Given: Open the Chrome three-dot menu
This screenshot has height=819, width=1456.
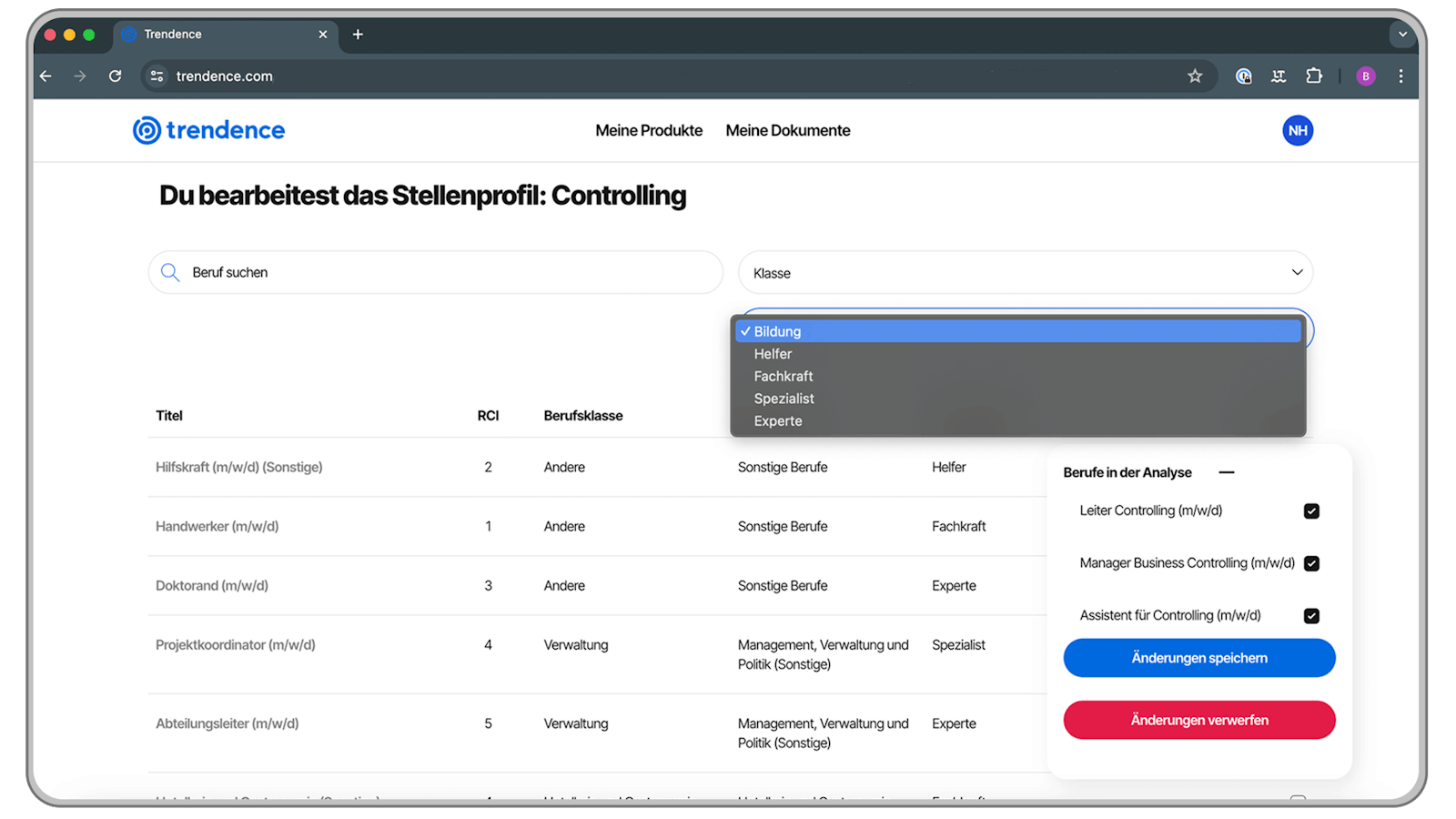Looking at the screenshot, I should click(x=1400, y=76).
